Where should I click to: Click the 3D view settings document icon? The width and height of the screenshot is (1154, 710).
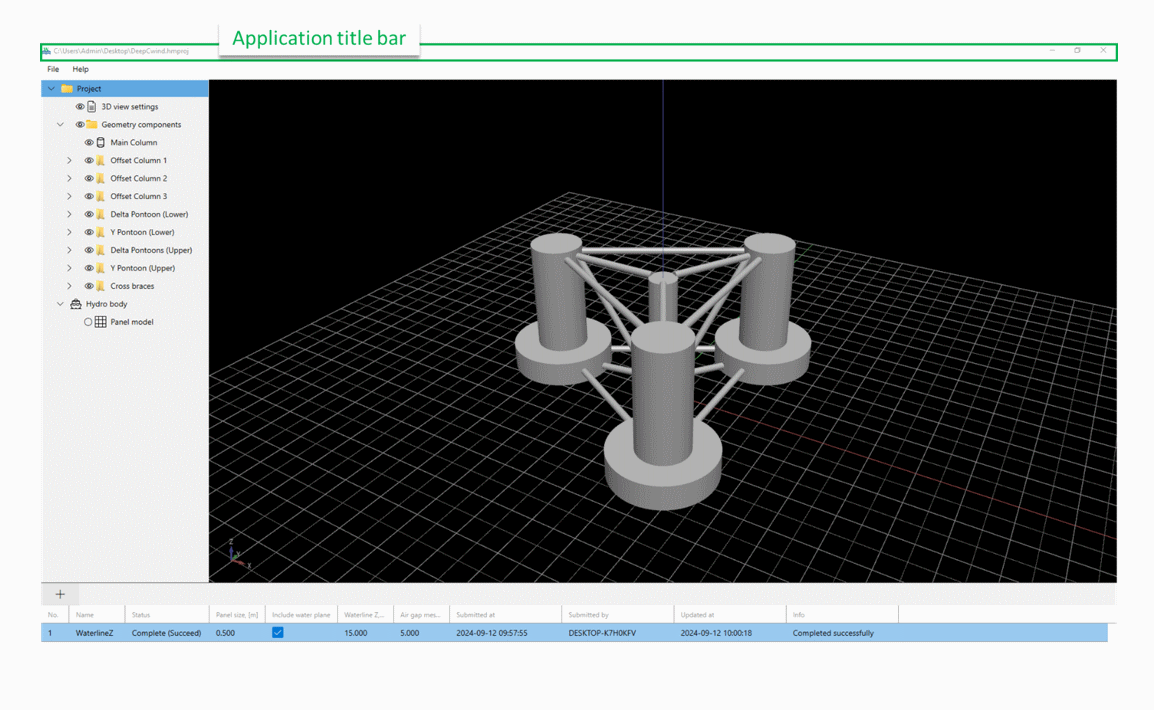(x=92, y=107)
